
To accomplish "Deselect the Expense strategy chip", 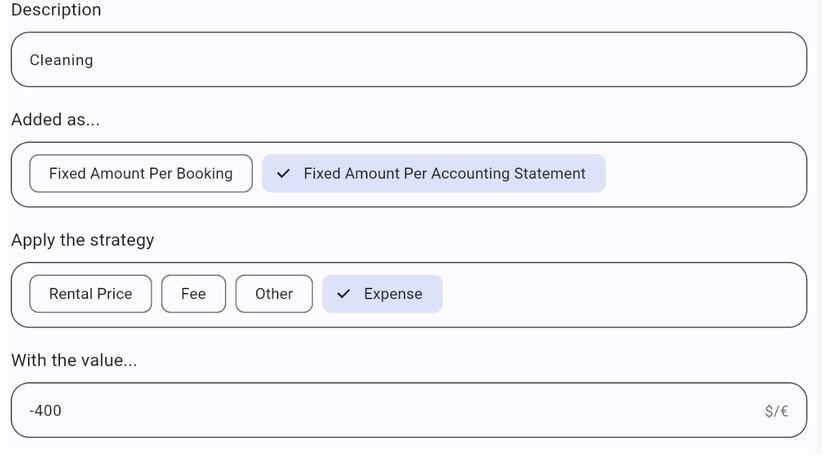I will [x=382, y=294].
